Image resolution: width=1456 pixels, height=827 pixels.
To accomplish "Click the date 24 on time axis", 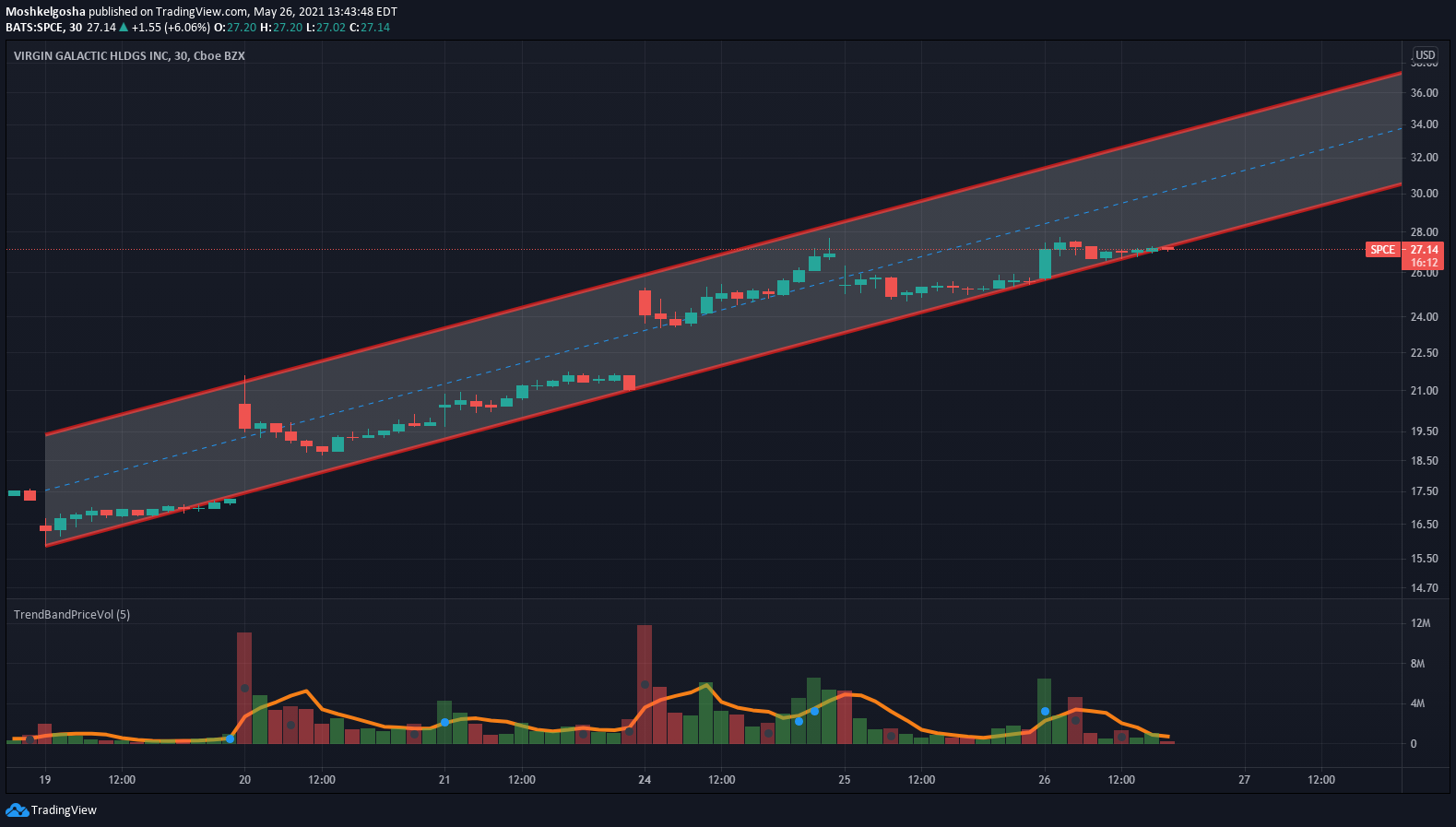I will (645, 780).
